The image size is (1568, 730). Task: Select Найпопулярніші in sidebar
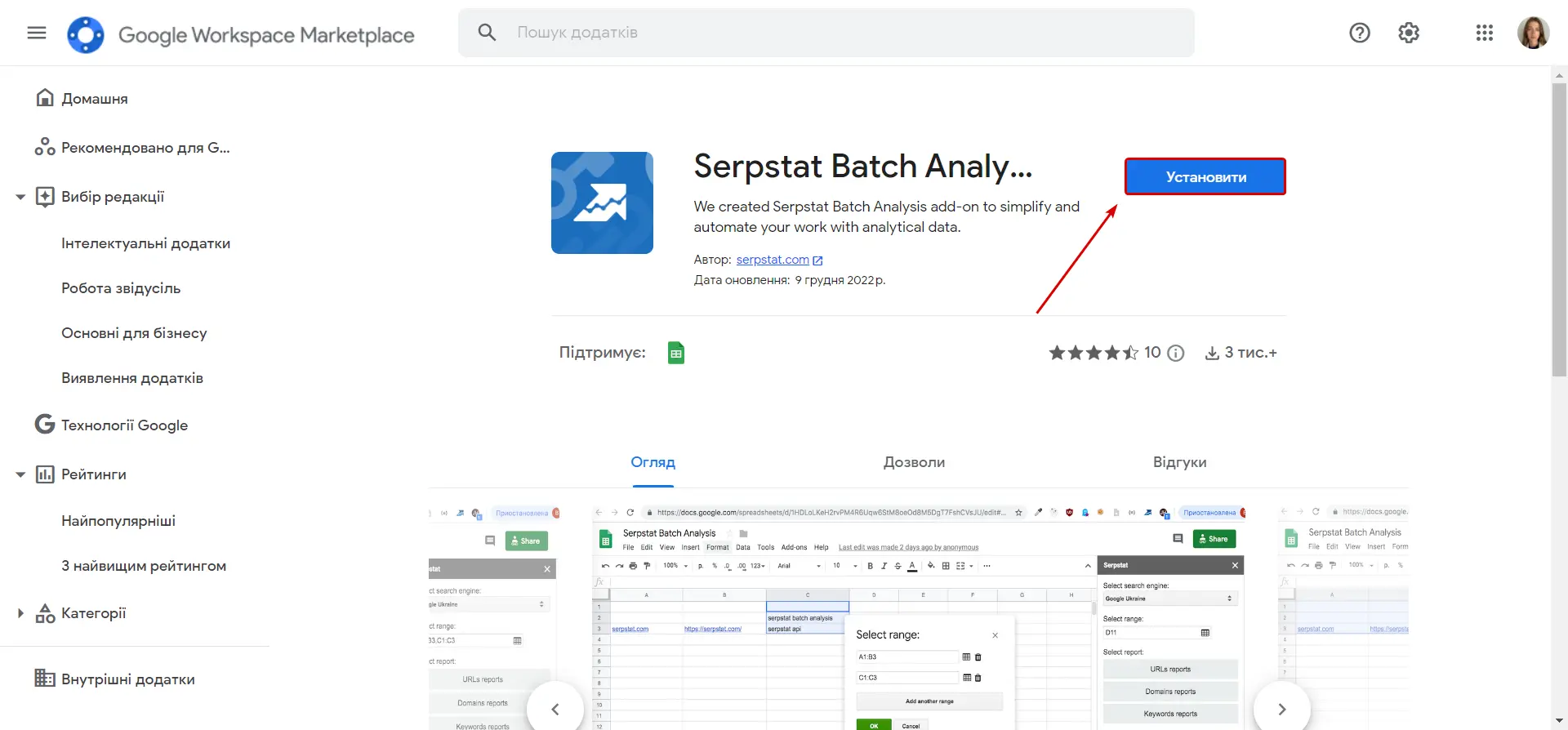click(x=118, y=521)
